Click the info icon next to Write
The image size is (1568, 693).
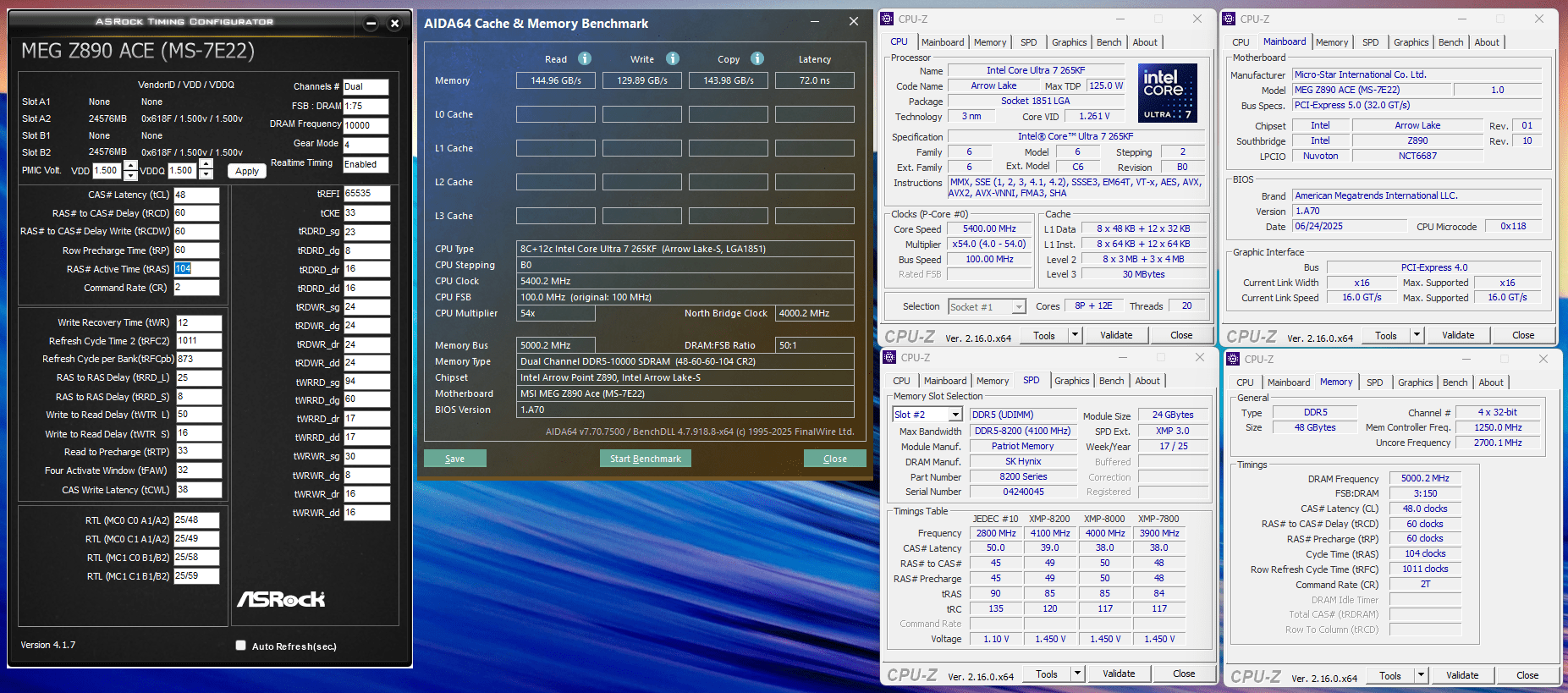click(x=673, y=58)
